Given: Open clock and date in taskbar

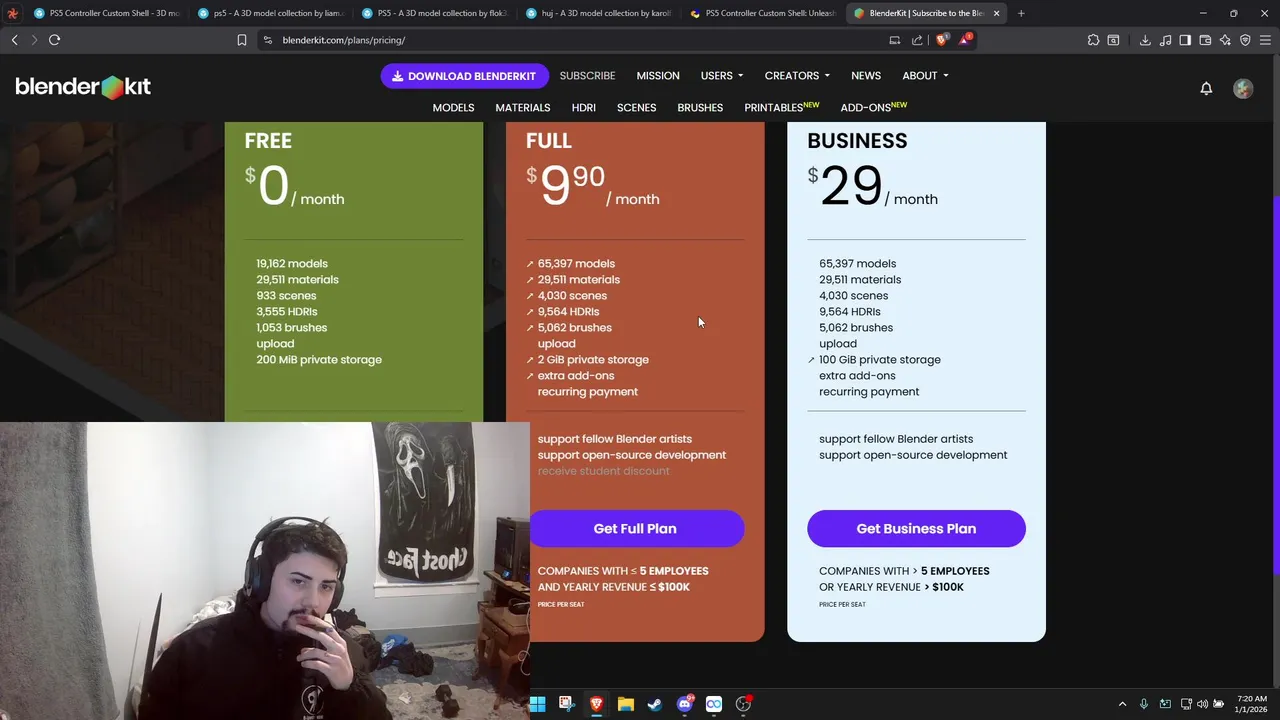Looking at the screenshot, I should (x=1251, y=704).
